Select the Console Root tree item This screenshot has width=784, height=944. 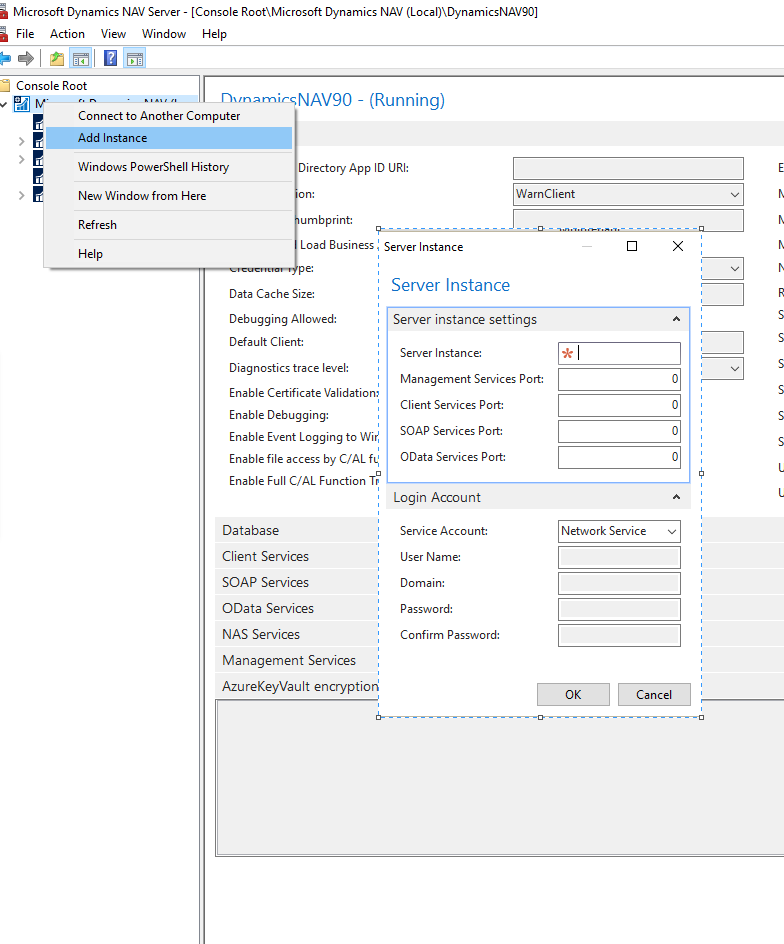(x=51, y=85)
